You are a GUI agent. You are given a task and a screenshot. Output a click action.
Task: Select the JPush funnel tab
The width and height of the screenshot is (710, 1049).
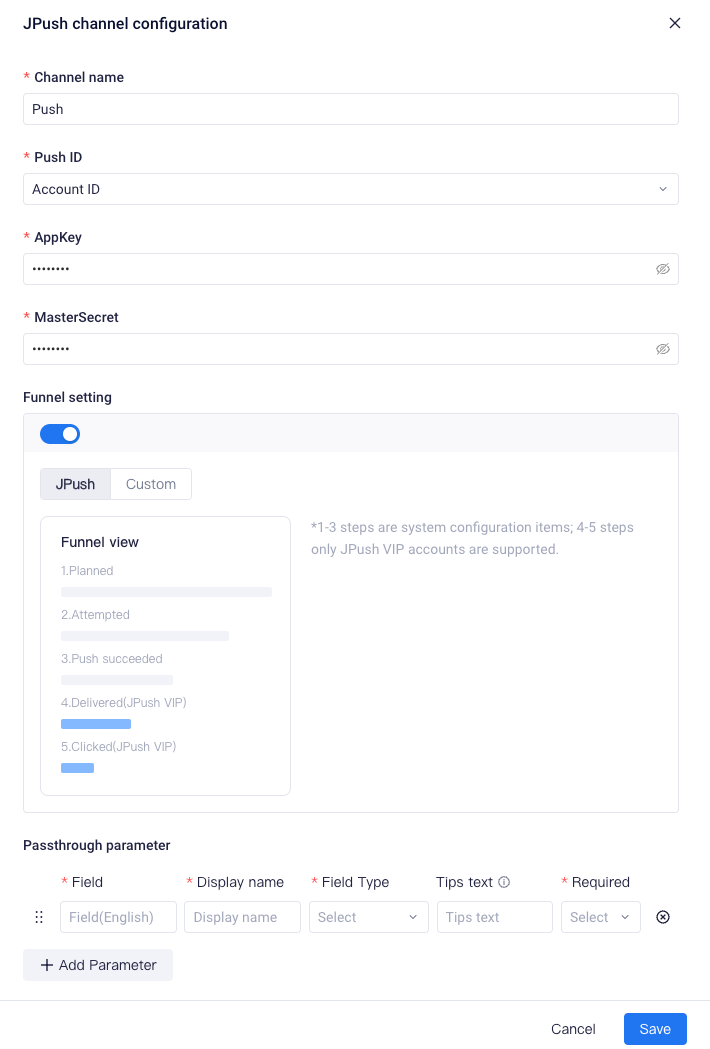[75, 484]
